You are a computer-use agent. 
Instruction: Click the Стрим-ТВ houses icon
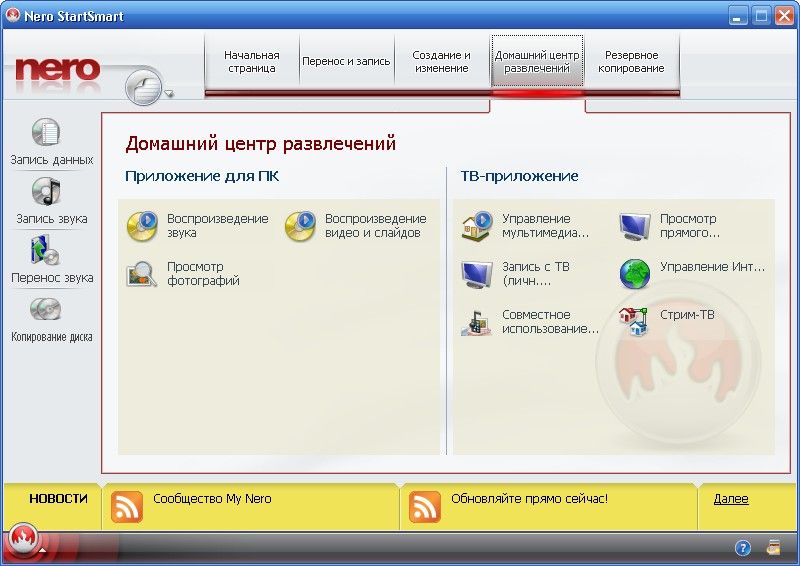pyautogui.click(x=633, y=321)
